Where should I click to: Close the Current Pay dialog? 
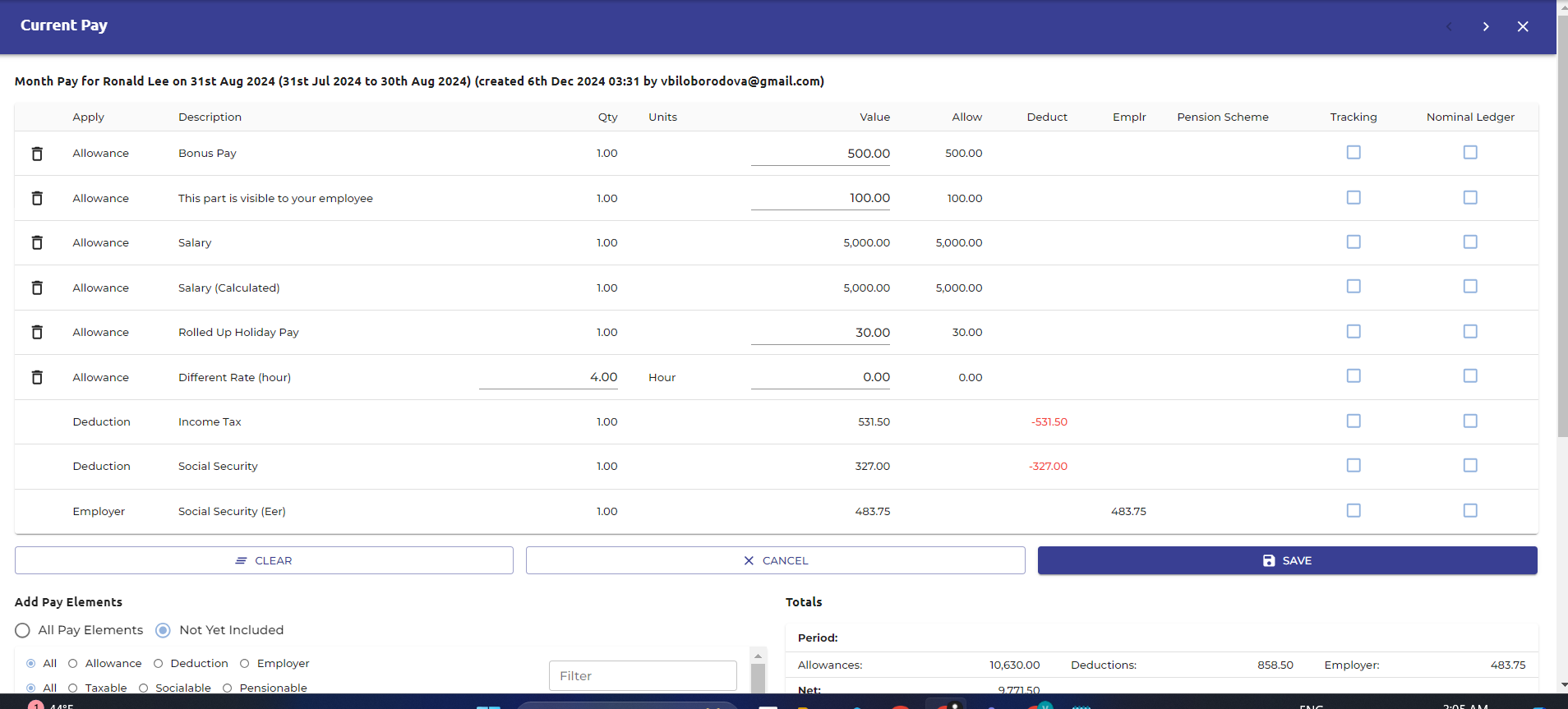[x=1523, y=26]
